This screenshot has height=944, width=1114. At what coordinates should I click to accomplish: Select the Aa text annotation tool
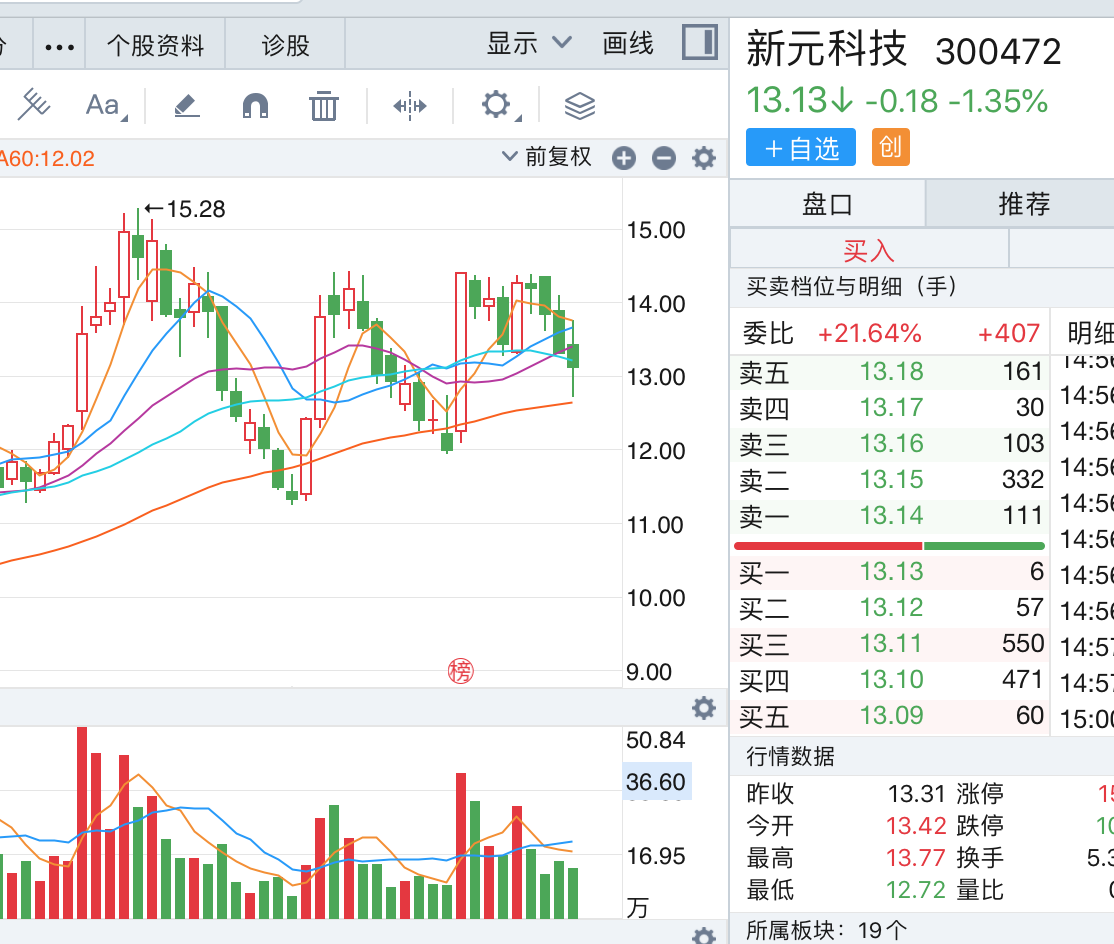tap(104, 105)
